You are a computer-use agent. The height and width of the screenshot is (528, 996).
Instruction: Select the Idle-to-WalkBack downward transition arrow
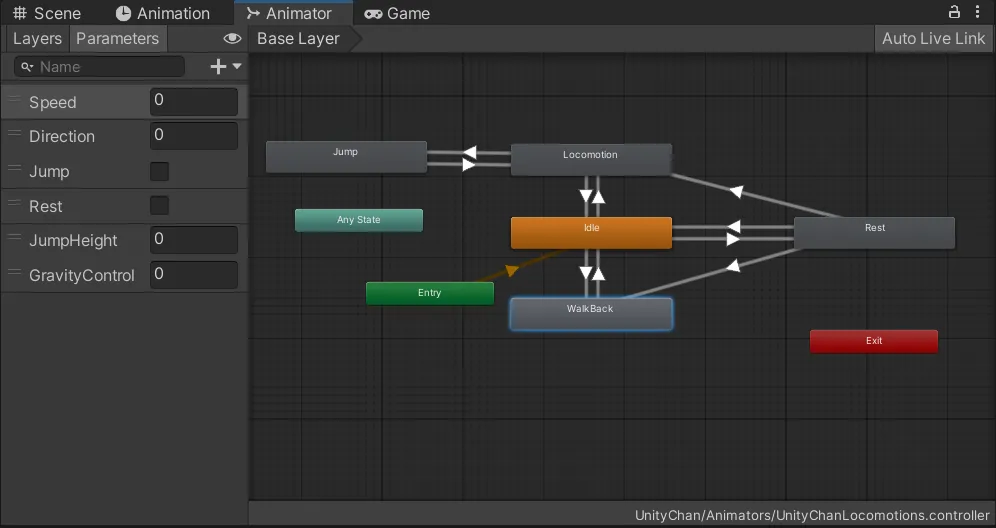point(586,273)
